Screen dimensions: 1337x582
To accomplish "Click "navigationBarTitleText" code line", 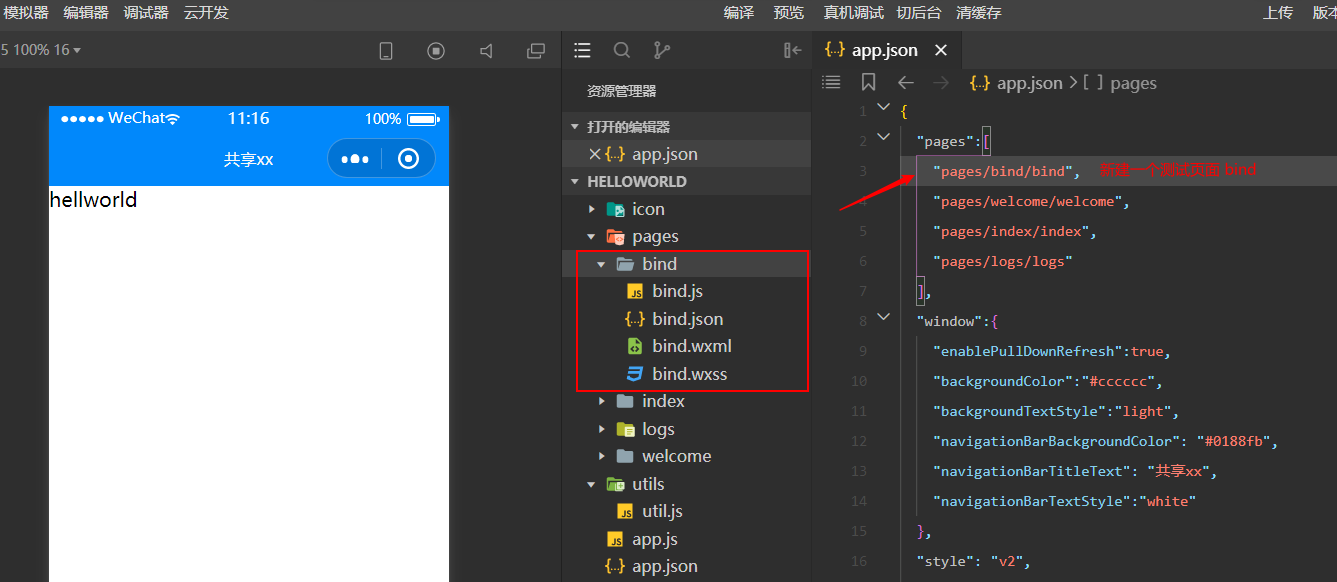I will (x=1075, y=472).
